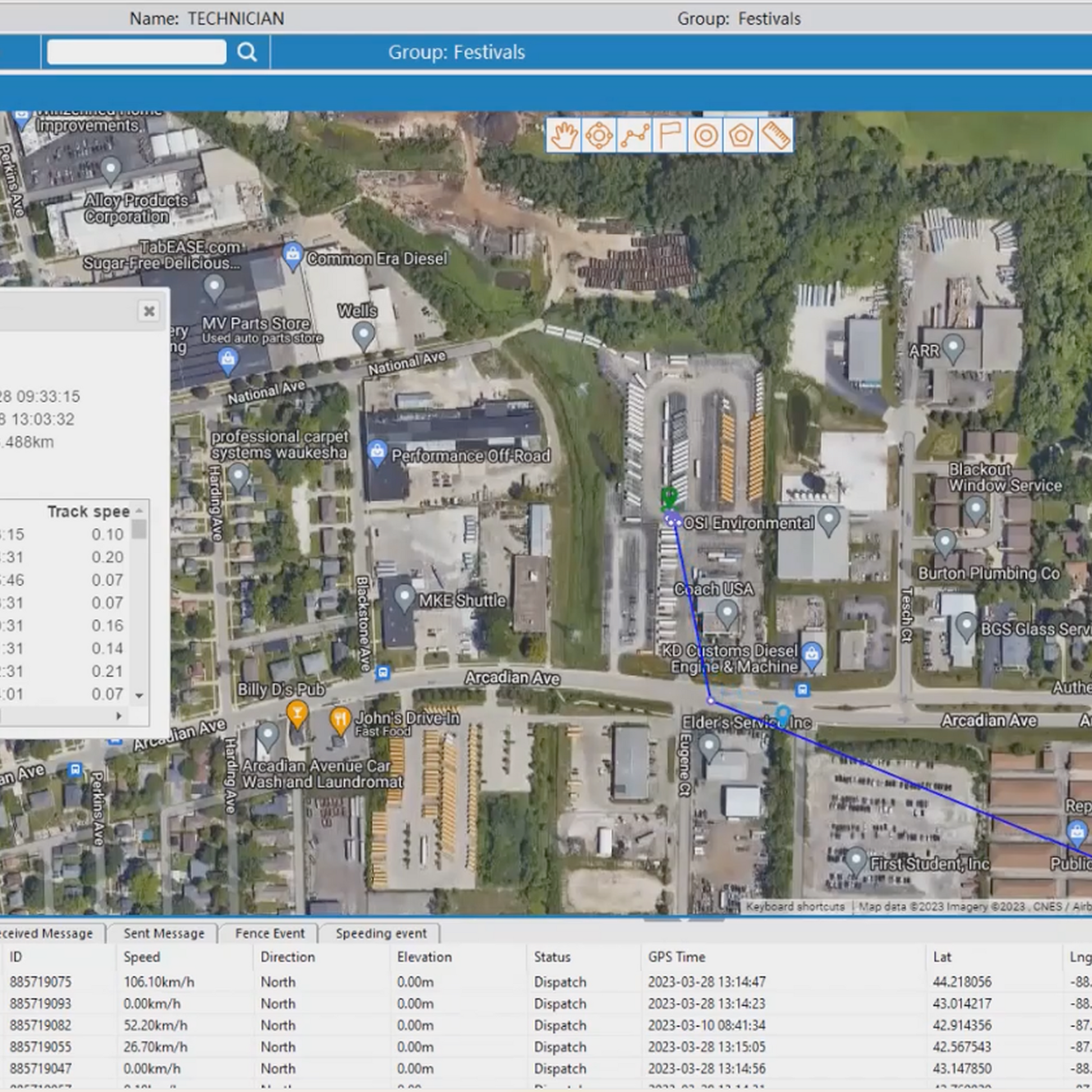Click the green track start marker
Image resolution: width=1092 pixels, height=1092 pixels.
click(x=669, y=498)
